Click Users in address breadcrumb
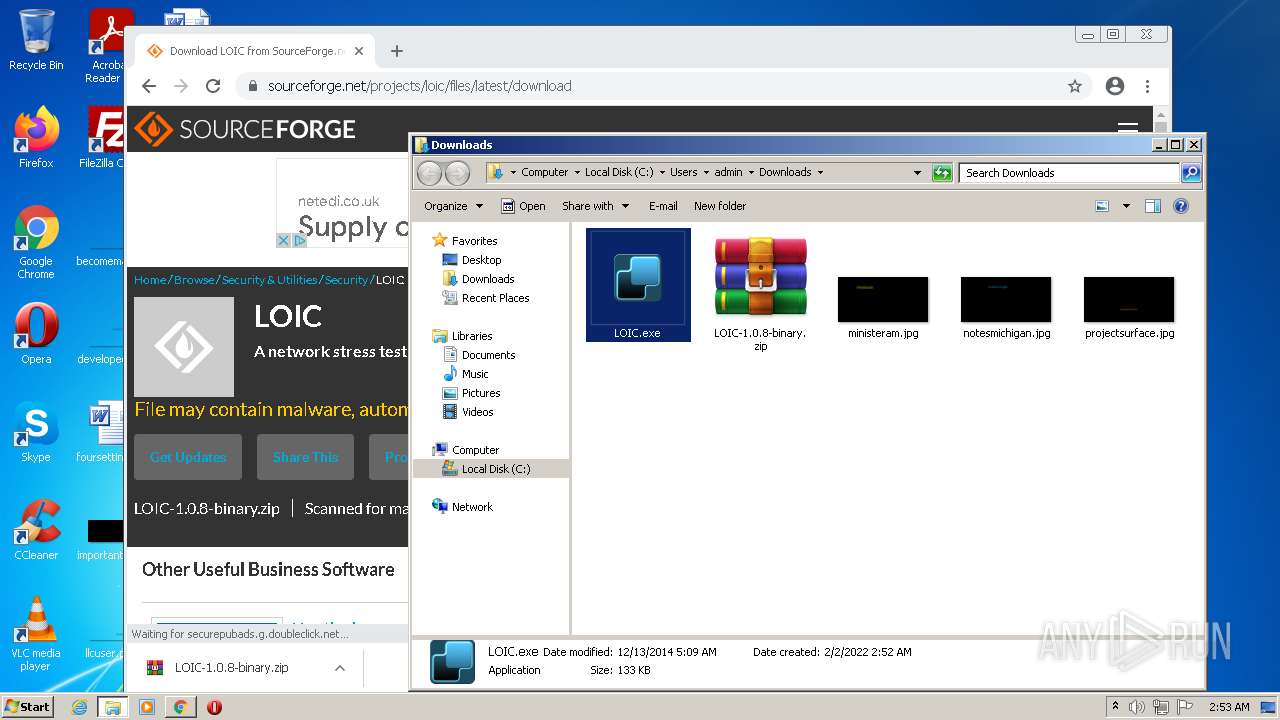Image resolution: width=1280 pixels, height=720 pixels. pos(684,172)
